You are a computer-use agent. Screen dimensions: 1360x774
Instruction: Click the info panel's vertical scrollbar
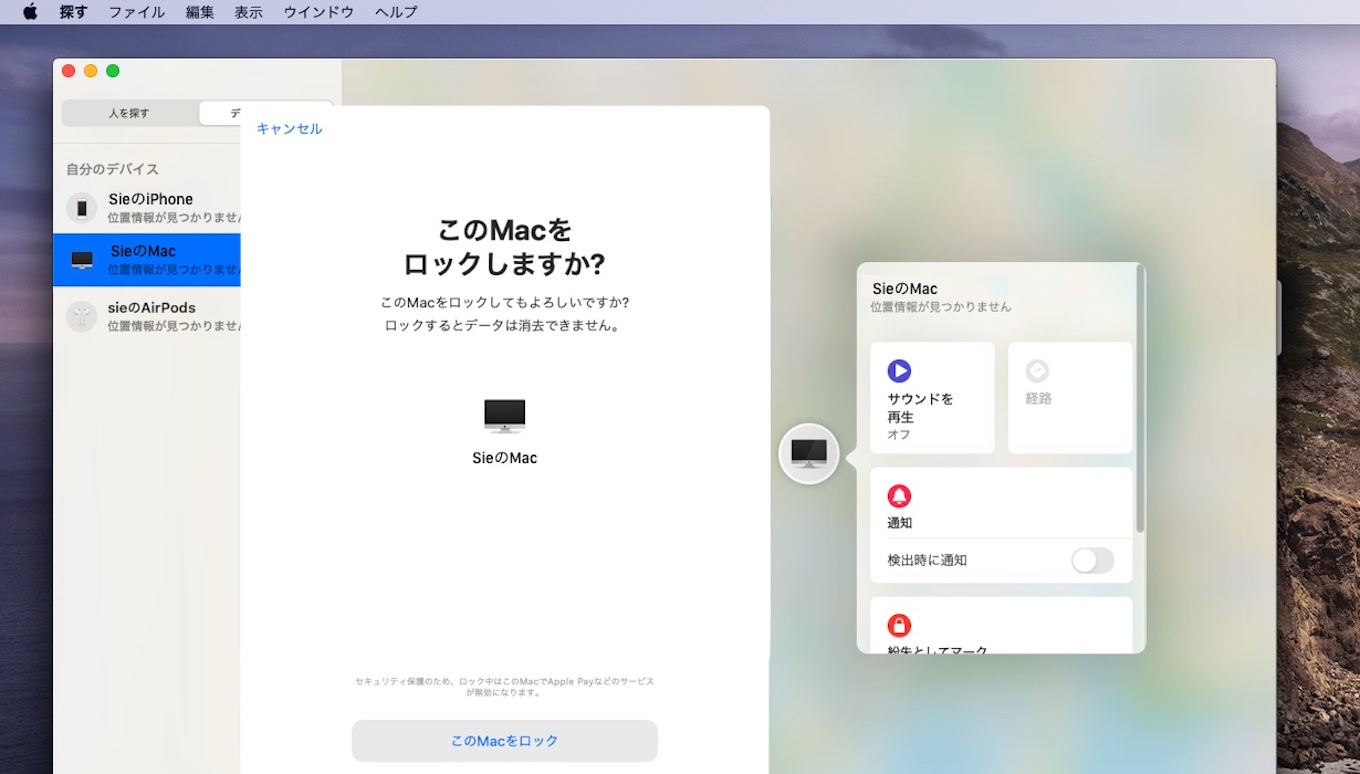[1140, 400]
